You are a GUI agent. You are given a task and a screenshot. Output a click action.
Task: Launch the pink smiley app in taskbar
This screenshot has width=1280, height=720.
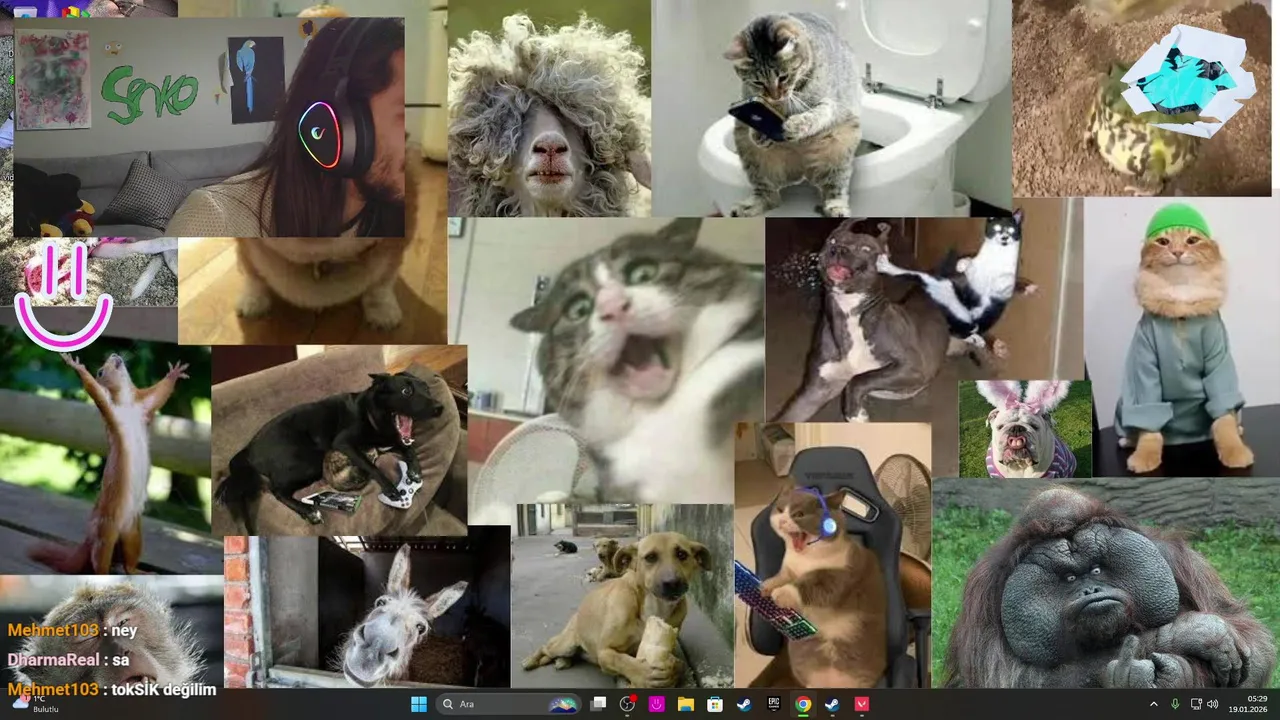(656, 704)
